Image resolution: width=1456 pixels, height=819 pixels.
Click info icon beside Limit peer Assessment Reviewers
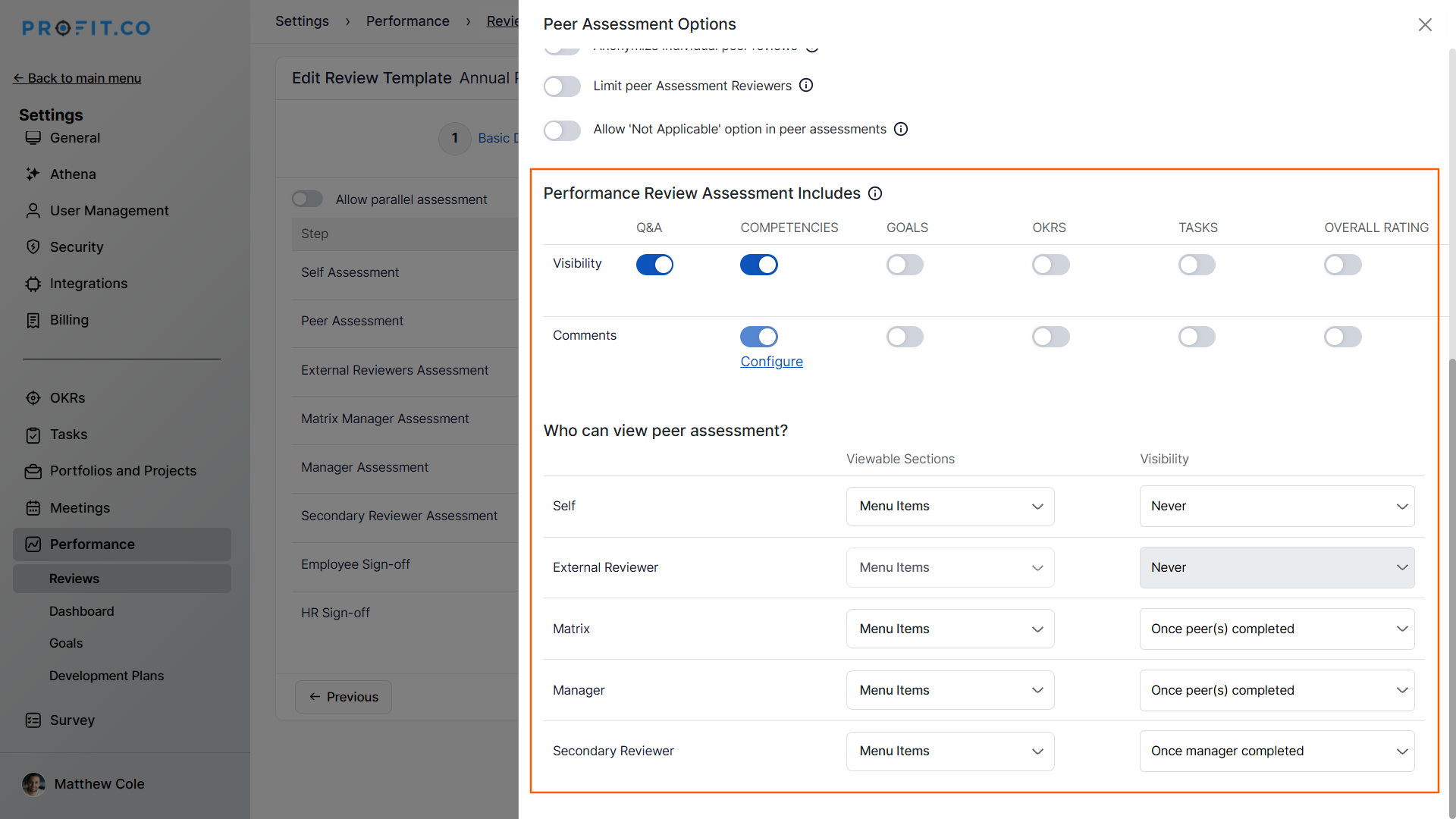point(806,86)
